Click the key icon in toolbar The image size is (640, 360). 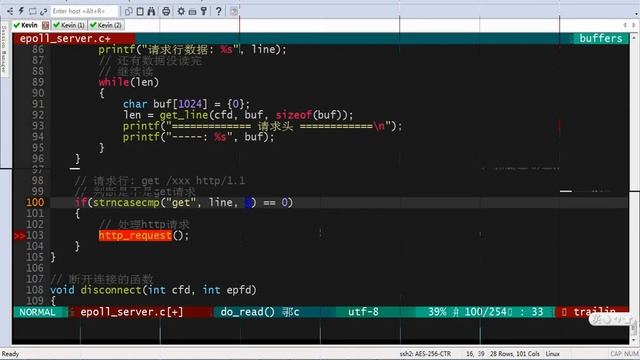[204, 11]
